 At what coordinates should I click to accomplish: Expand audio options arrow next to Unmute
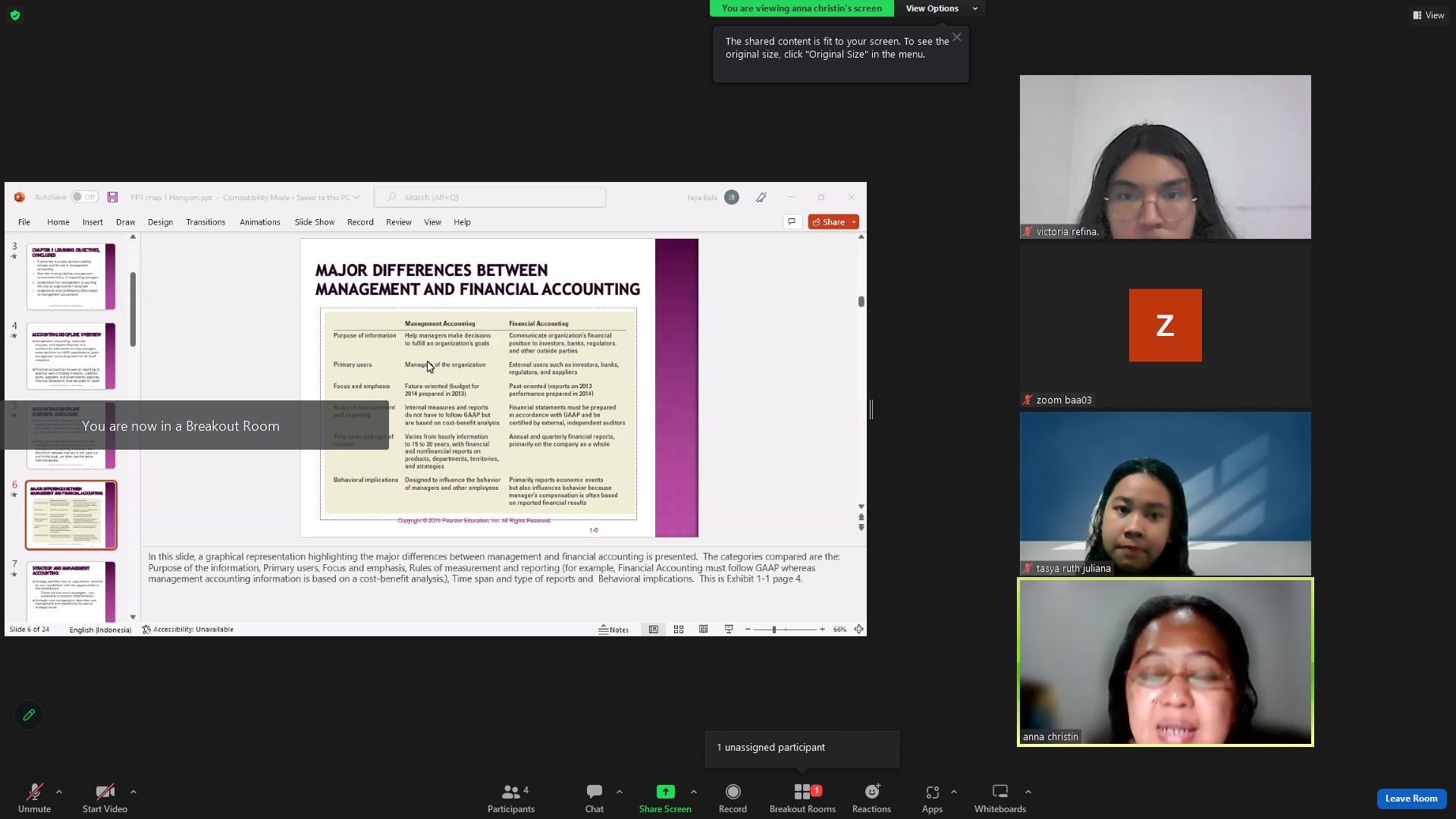click(x=59, y=792)
